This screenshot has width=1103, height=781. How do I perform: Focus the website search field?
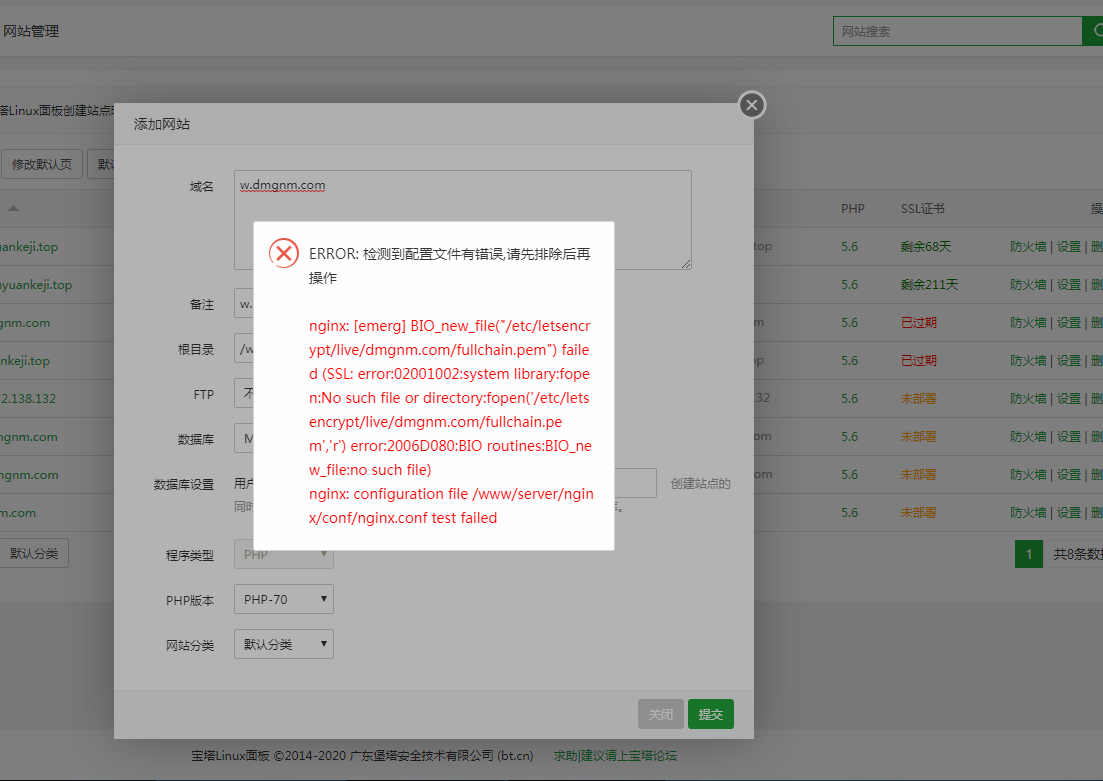coord(957,31)
